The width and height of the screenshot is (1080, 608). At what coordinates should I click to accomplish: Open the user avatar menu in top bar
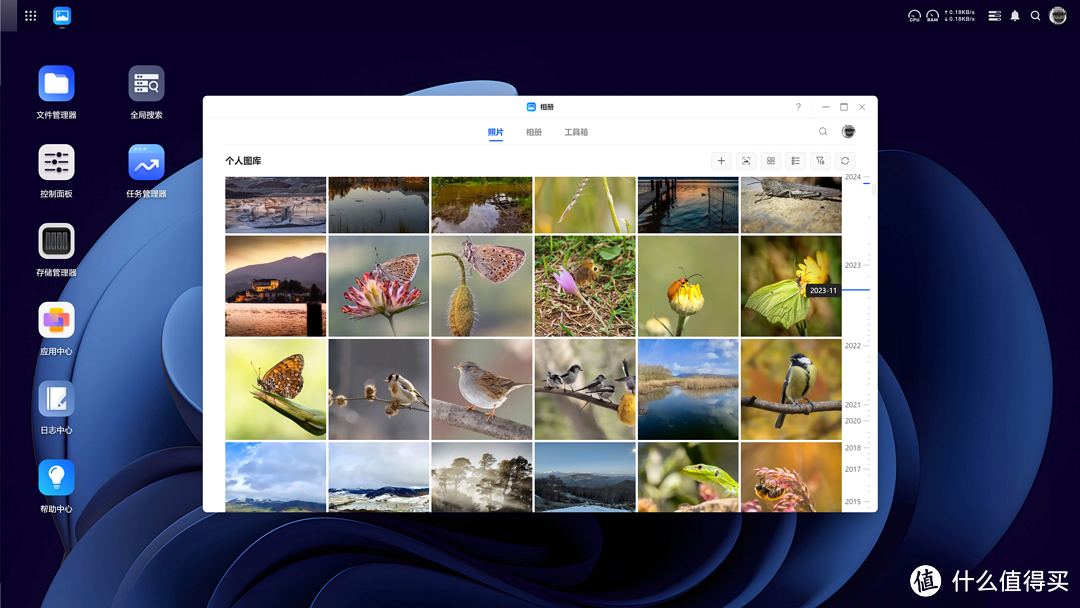1058,15
